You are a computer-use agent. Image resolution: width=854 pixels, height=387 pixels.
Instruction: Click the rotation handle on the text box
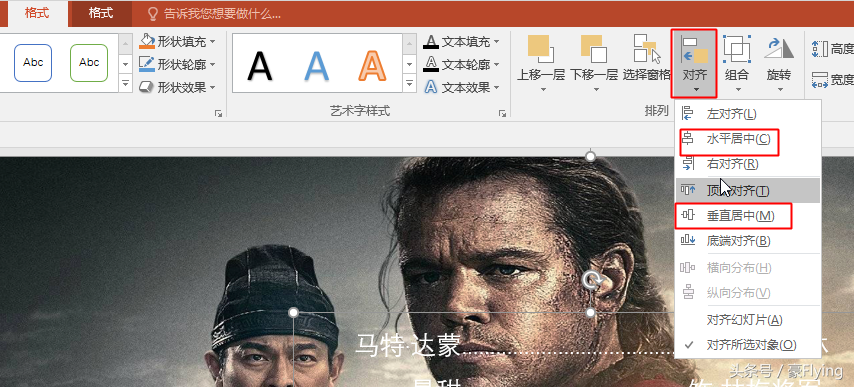591,281
